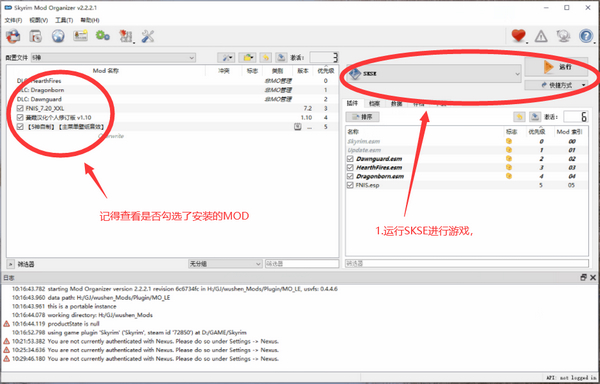Click the mod list filter input field
Viewport: 600px width, 384px height.
coord(302,264)
